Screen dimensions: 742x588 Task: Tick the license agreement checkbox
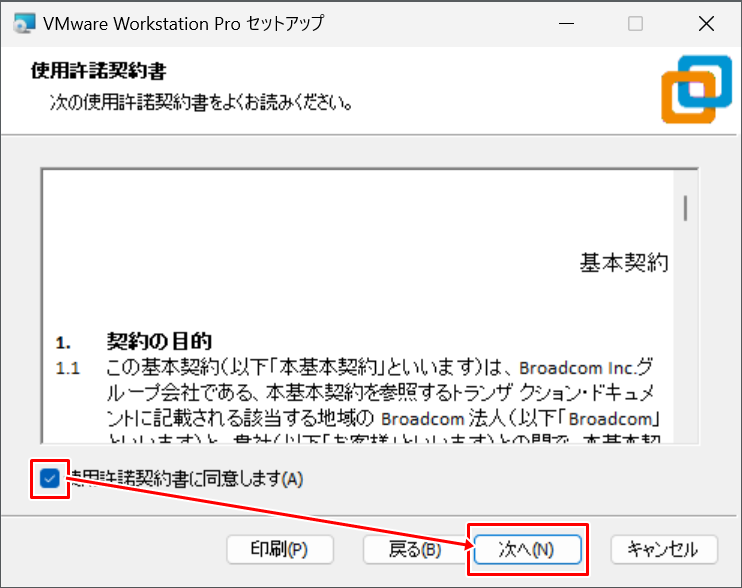pyautogui.click(x=50, y=478)
